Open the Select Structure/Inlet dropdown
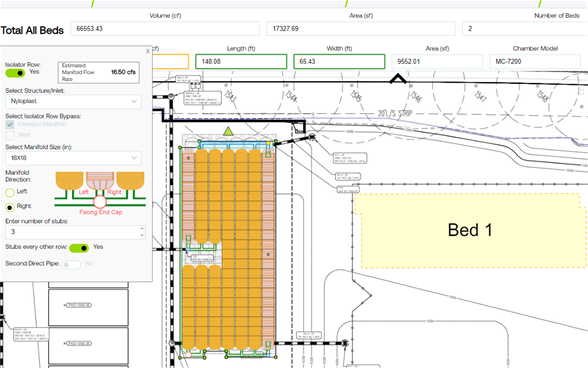 point(74,101)
